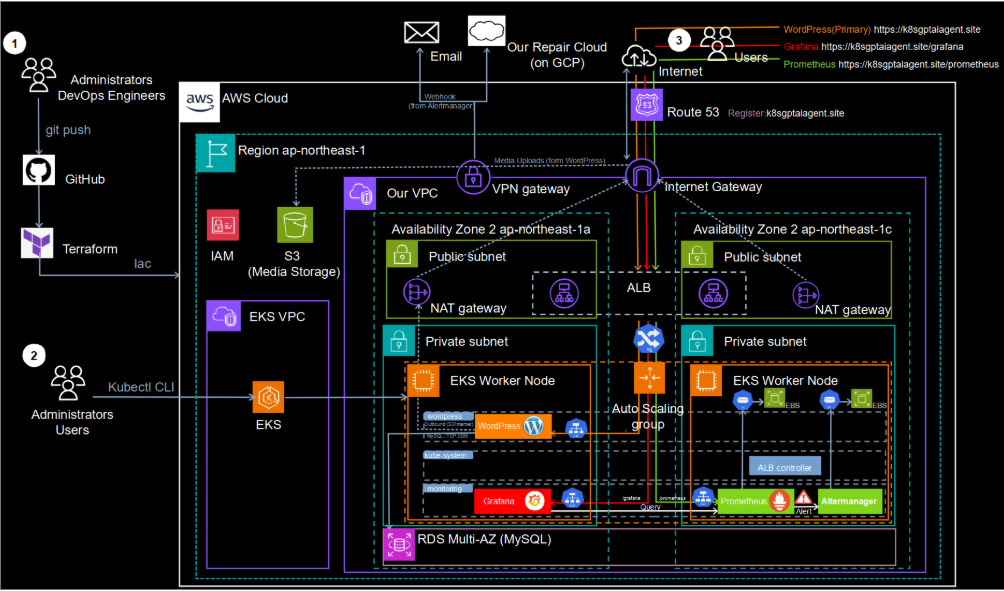Click the green Altermanager box
Viewport: 1004px width, 591px height.
850,500
